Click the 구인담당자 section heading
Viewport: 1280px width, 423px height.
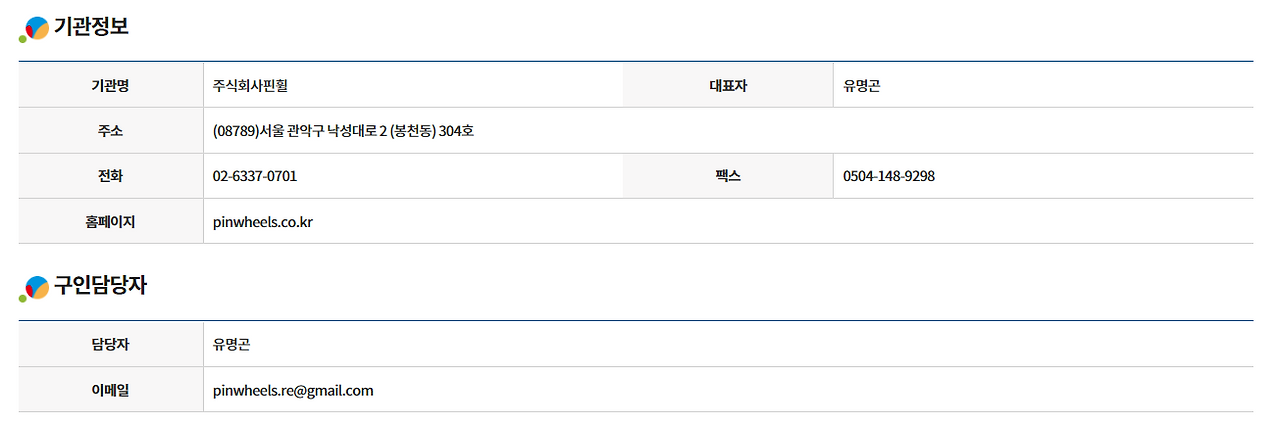point(100,286)
